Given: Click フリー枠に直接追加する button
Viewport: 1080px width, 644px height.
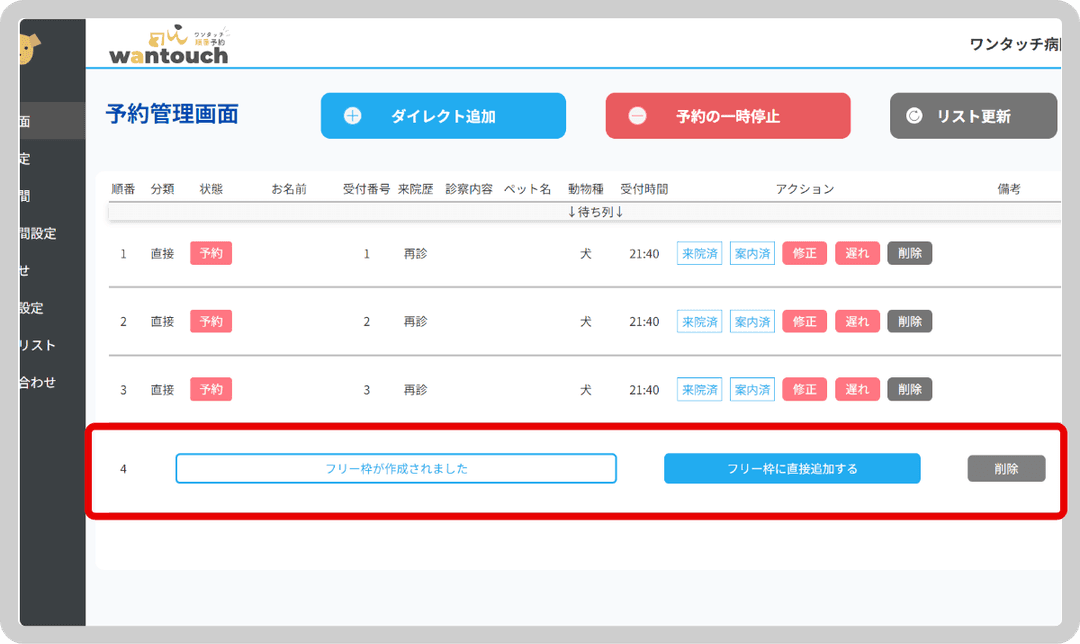Looking at the screenshot, I should [792, 468].
